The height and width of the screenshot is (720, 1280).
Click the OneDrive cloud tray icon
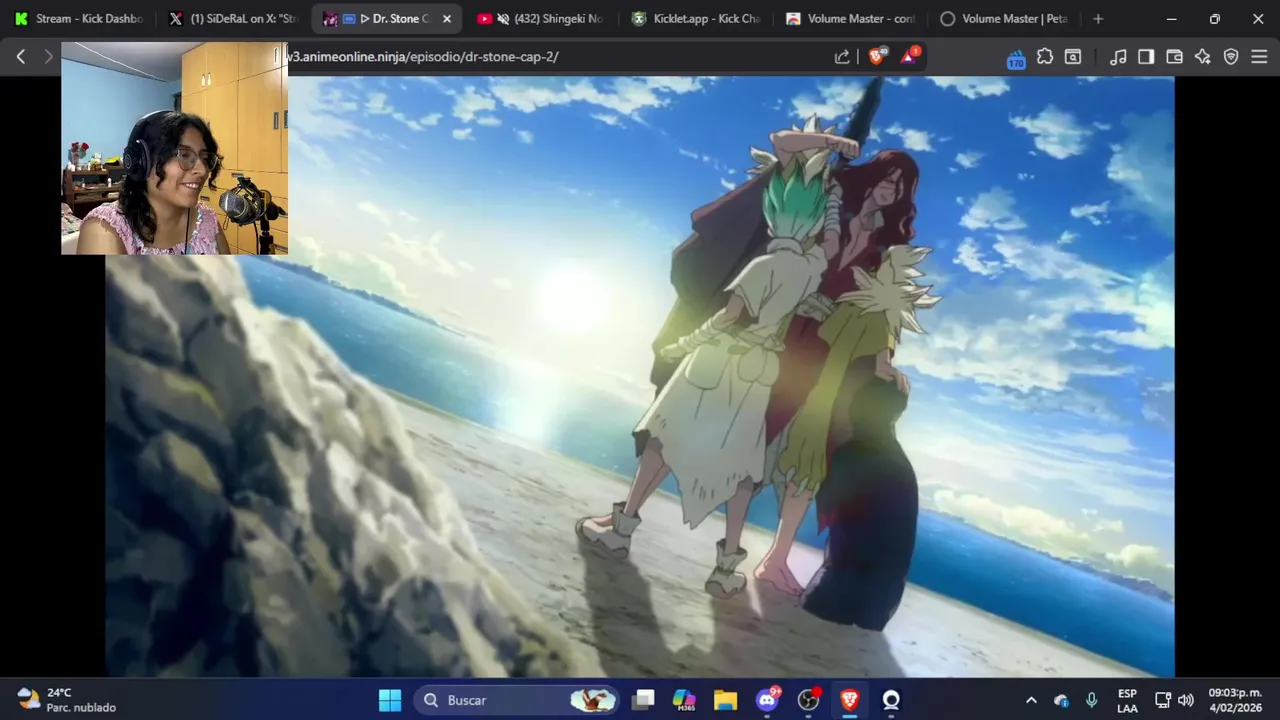(1062, 700)
